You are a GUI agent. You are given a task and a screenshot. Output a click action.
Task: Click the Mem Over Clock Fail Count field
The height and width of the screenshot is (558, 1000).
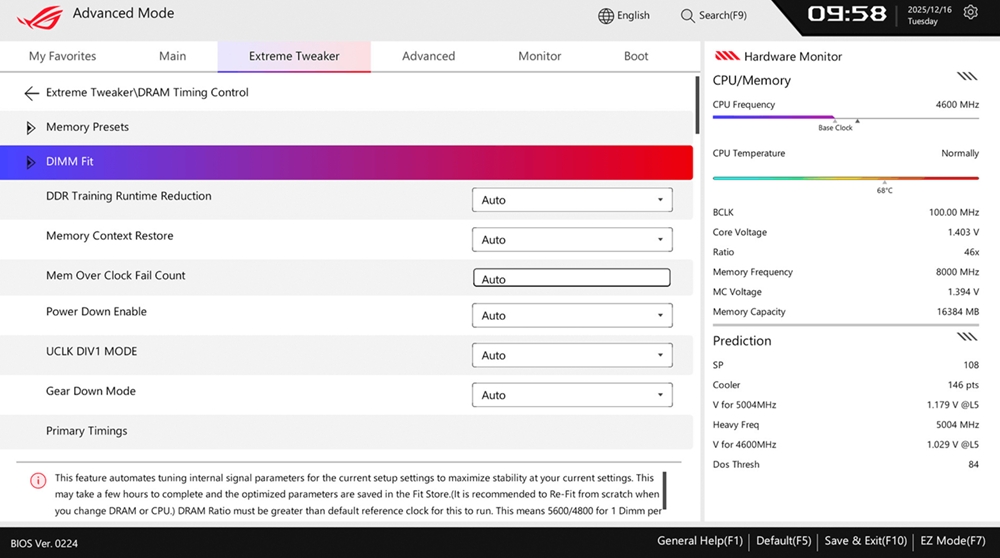click(571, 279)
